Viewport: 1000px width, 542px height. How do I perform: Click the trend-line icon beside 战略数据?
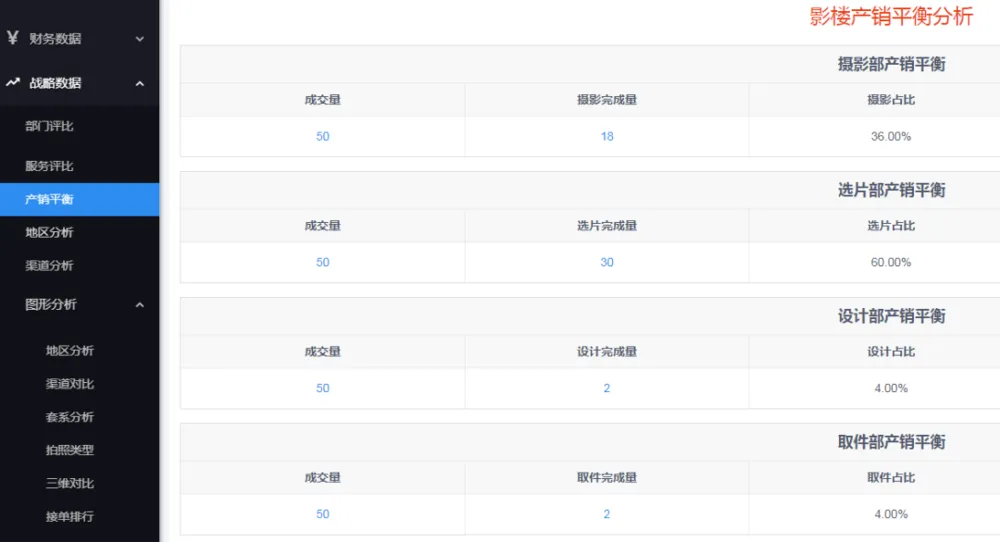point(13,83)
